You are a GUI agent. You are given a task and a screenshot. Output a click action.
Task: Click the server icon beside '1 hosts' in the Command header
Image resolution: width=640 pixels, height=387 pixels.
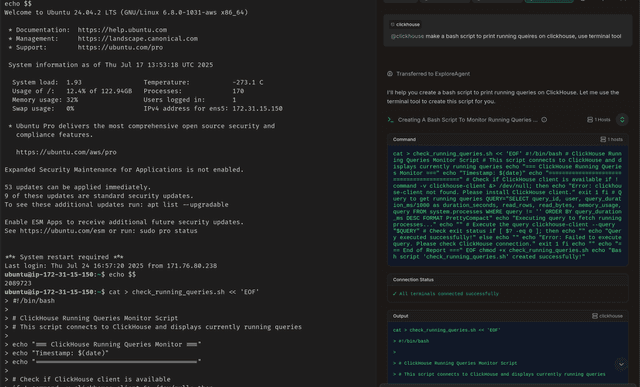(x=603, y=139)
